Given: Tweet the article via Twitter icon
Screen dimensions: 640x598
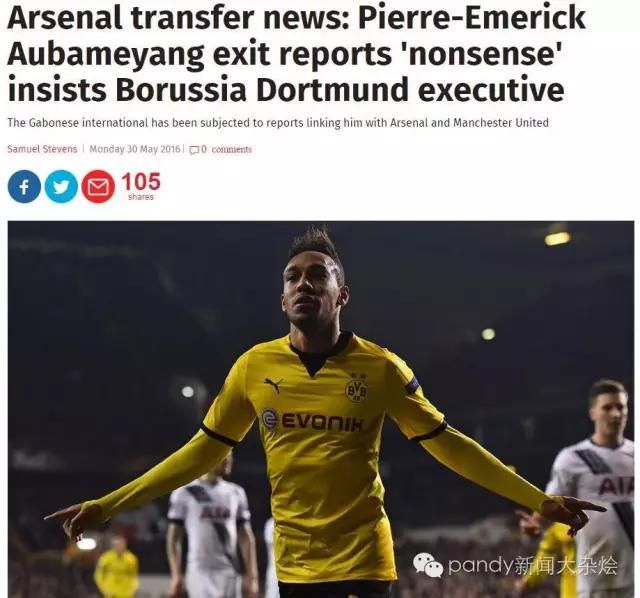Looking at the screenshot, I should tap(61, 187).
